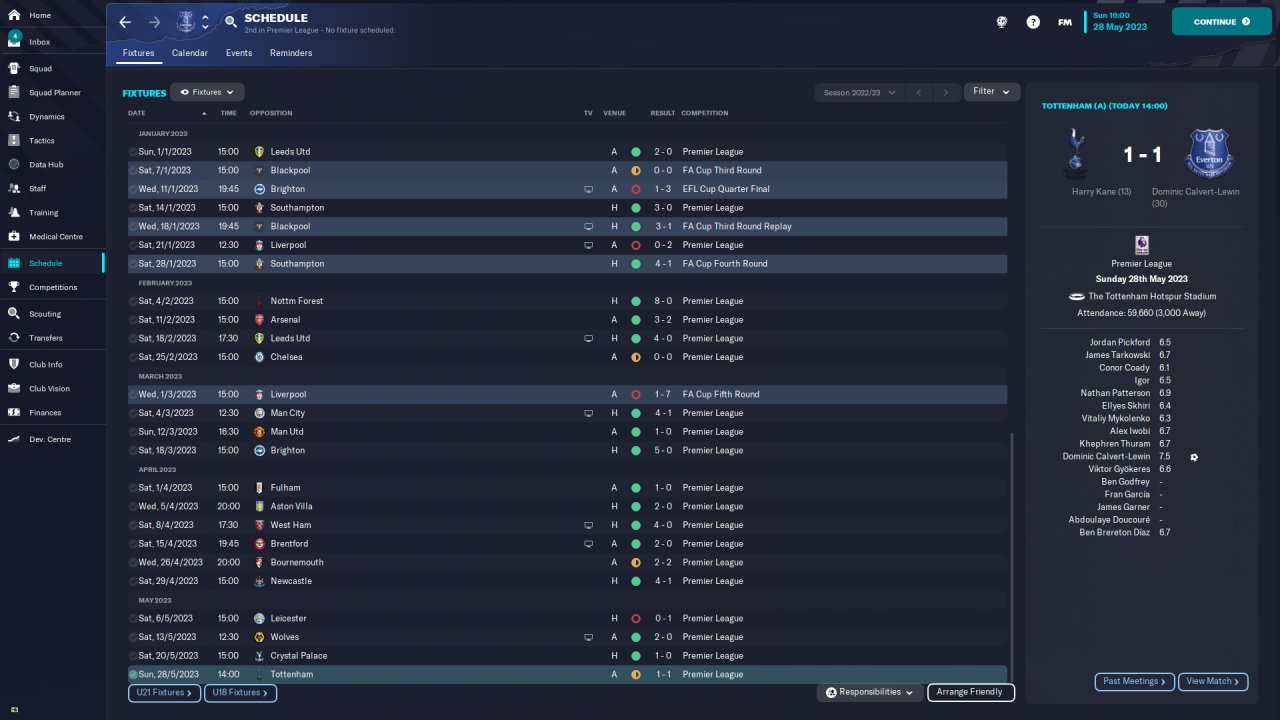Open the Tactics board icon
This screenshot has height=720, width=1280.
14,141
